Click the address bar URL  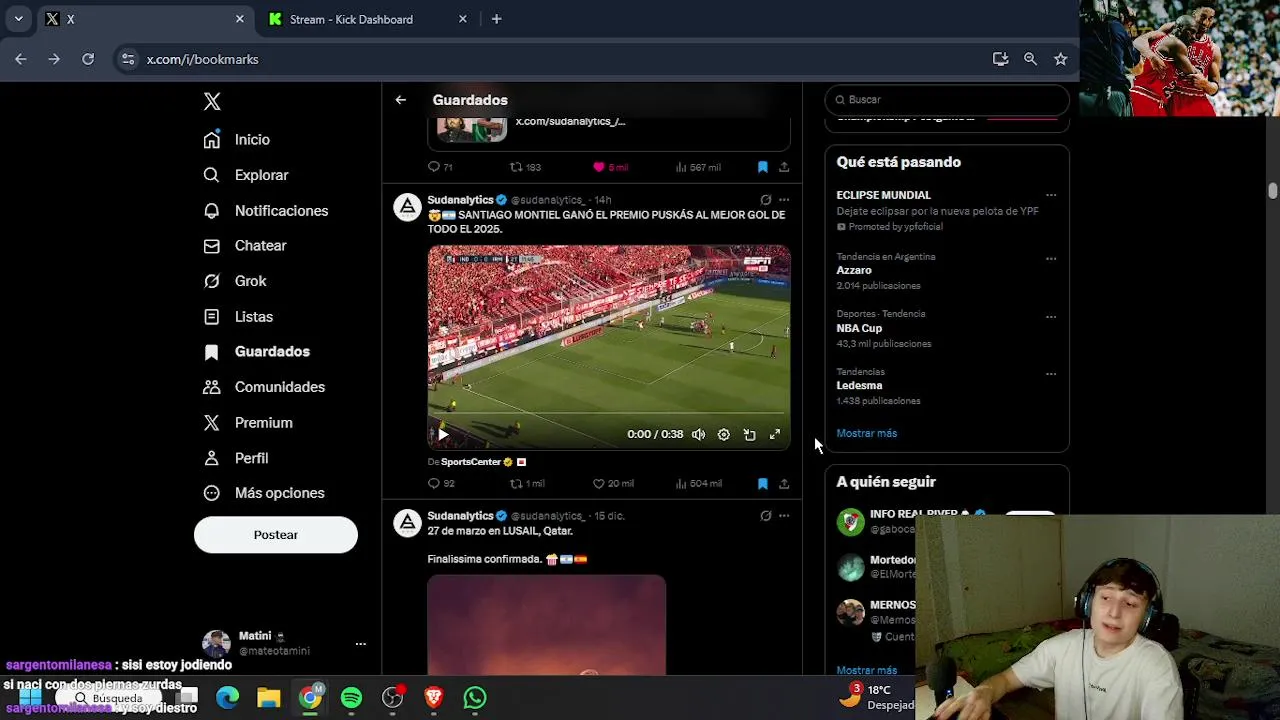(202, 59)
